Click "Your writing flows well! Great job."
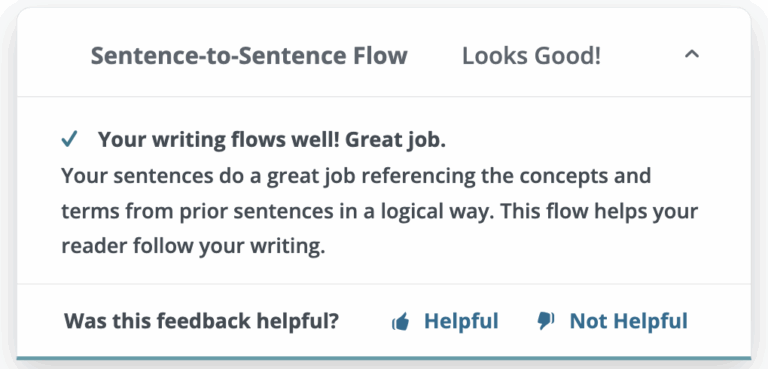This screenshot has height=369, width=768. (x=272, y=141)
